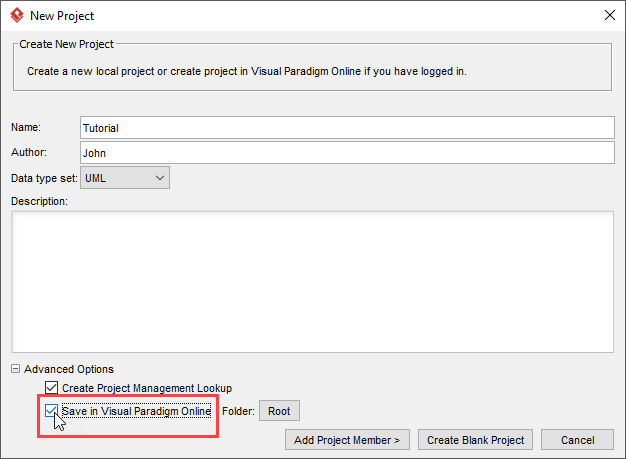Click the Folder label
This screenshot has width=626, height=459.
[x=238, y=411]
